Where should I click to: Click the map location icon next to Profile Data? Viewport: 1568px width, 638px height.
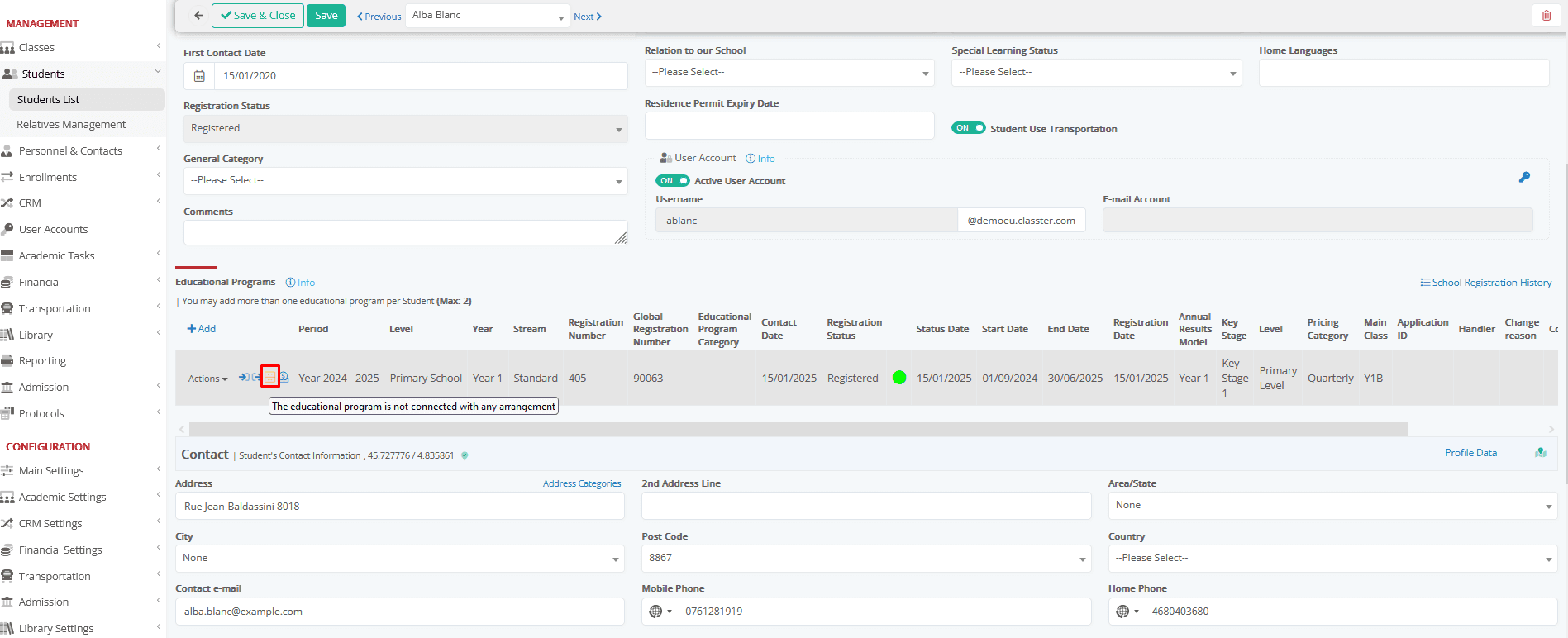point(1541,453)
